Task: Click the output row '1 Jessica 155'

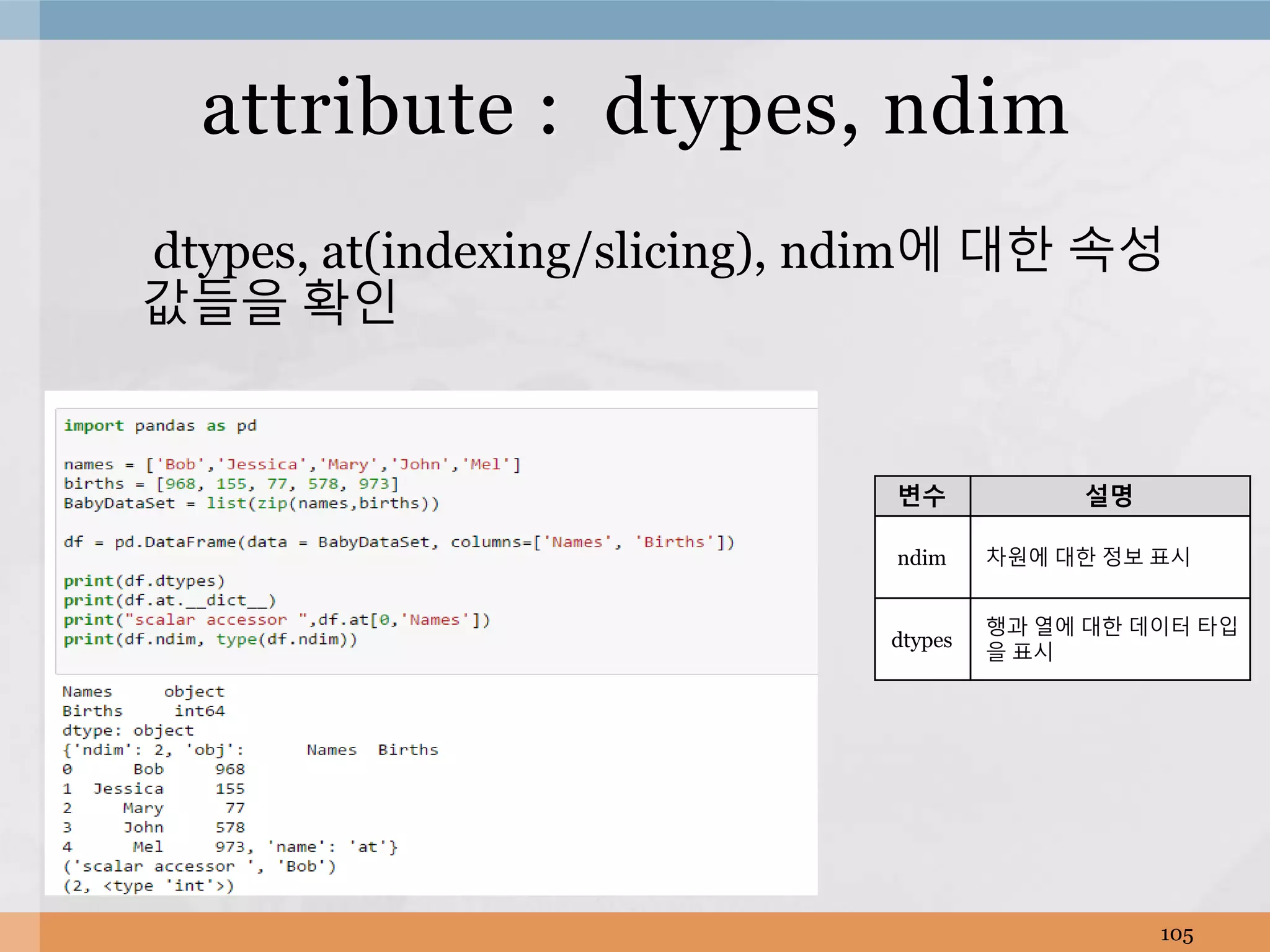Action: 154,789
